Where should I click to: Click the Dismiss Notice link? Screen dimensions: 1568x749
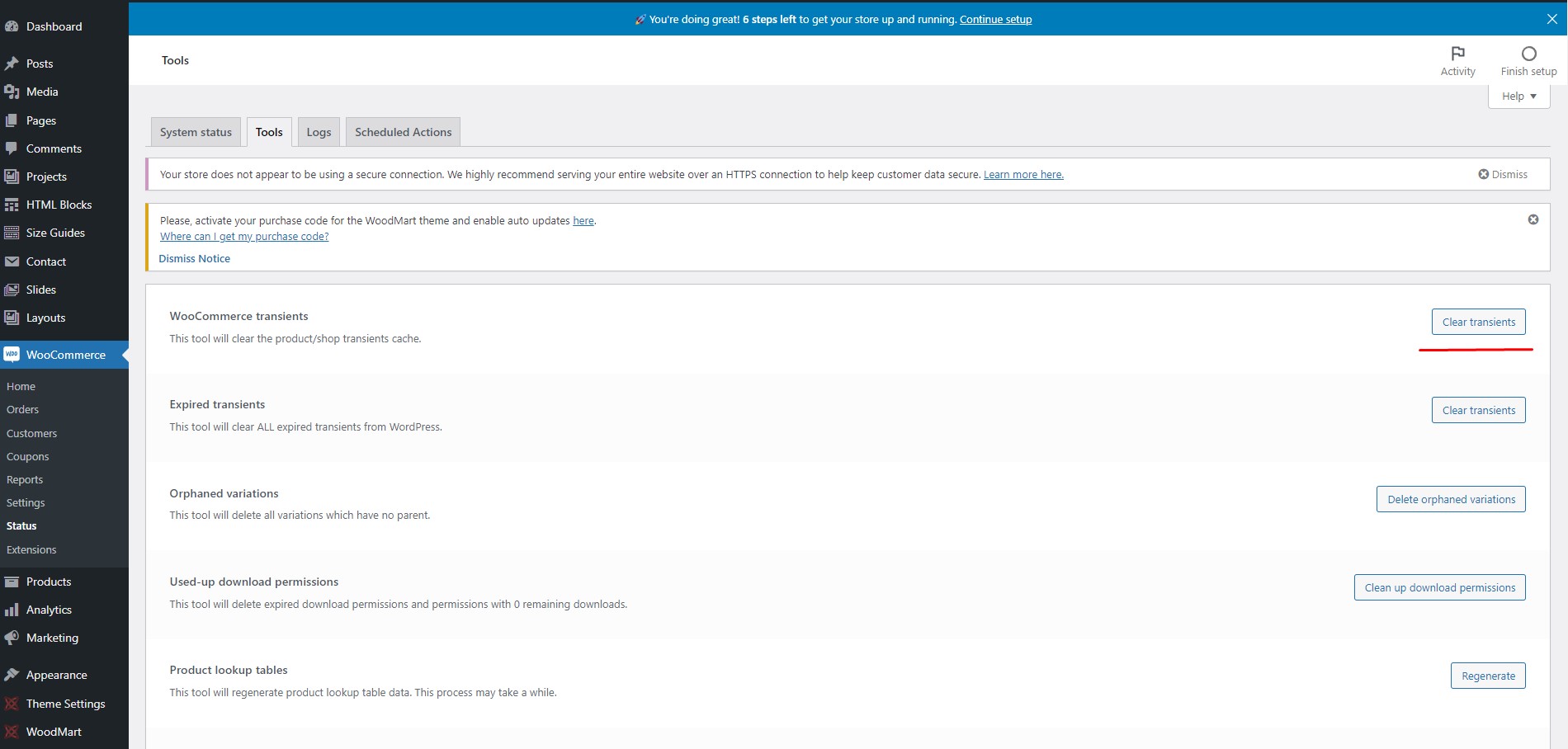tap(194, 258)
